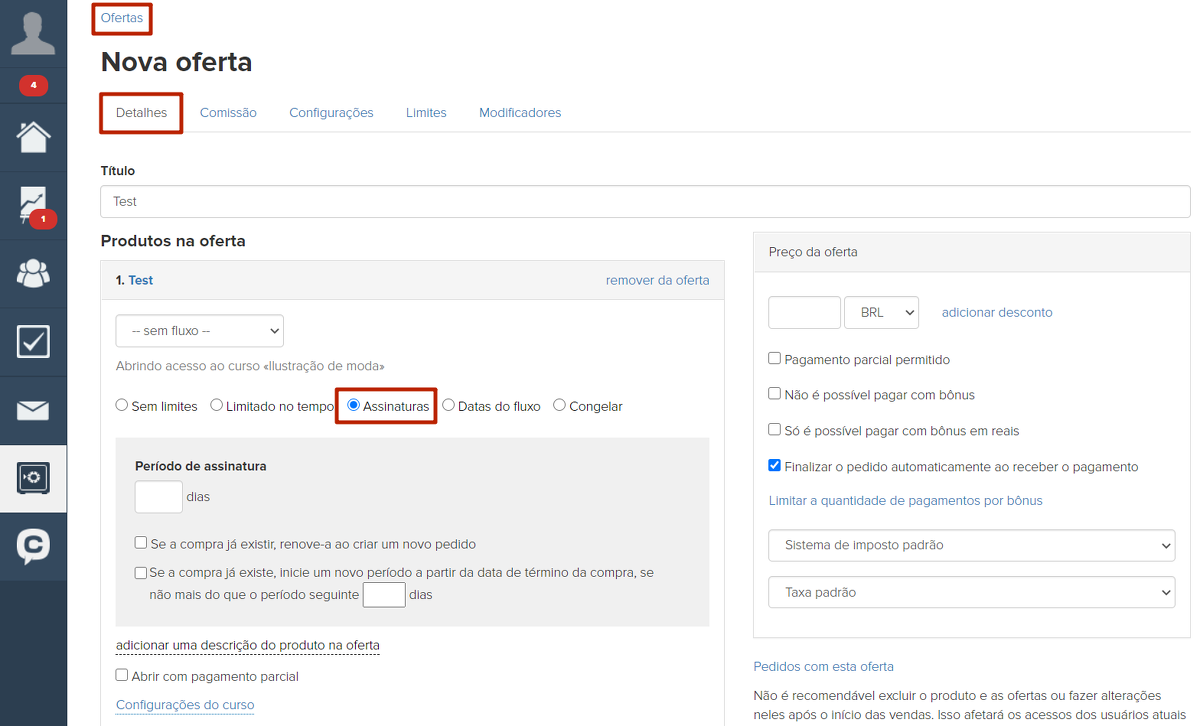Select the safe sales icon in sidebar

pyautogui.click(x=33, y=478)
